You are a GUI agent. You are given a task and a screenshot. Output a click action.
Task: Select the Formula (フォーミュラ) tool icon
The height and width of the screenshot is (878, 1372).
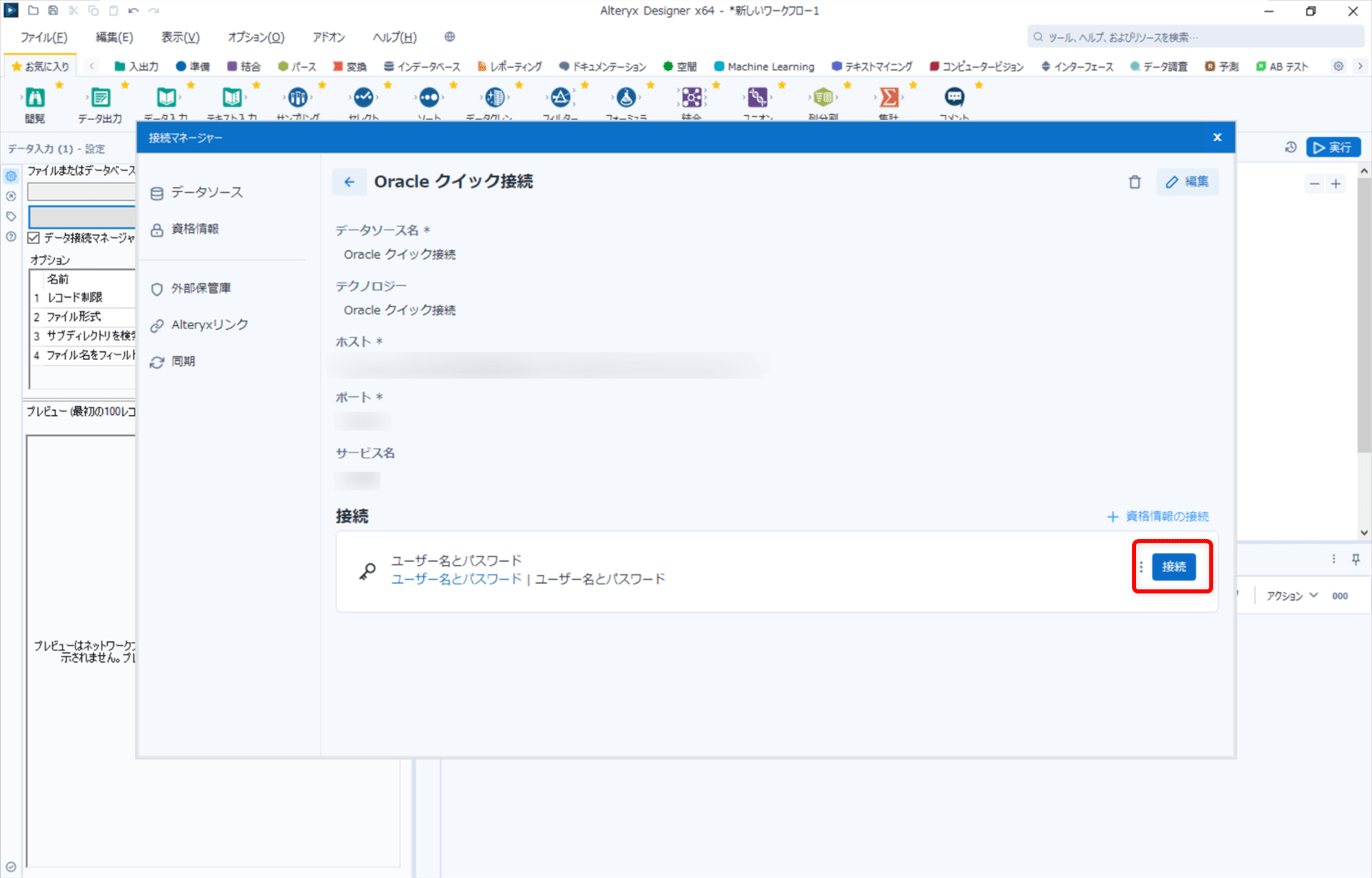tap(626, 97)
